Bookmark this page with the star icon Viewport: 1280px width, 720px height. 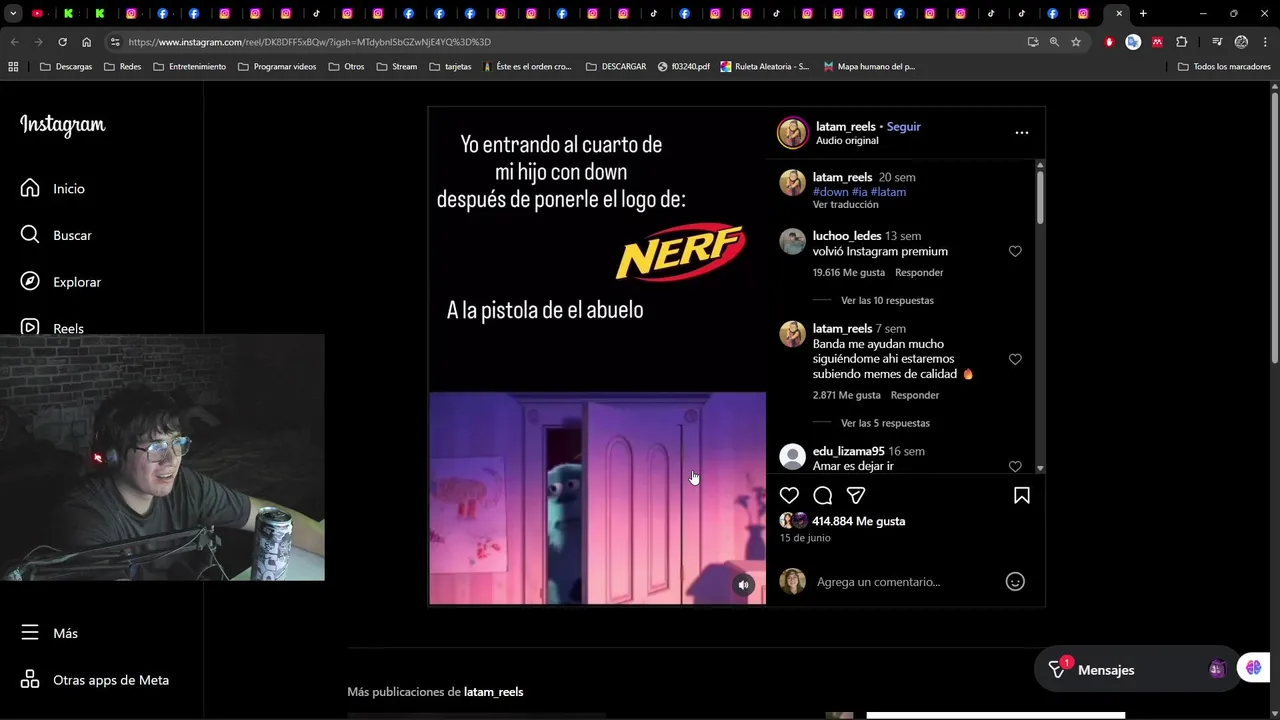pos(1076,42)
